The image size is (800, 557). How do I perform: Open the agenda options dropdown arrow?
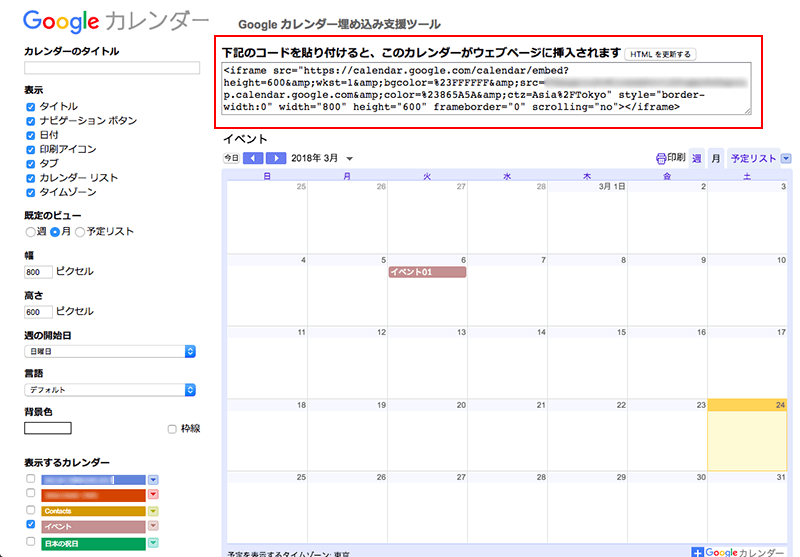click(786, 159)
